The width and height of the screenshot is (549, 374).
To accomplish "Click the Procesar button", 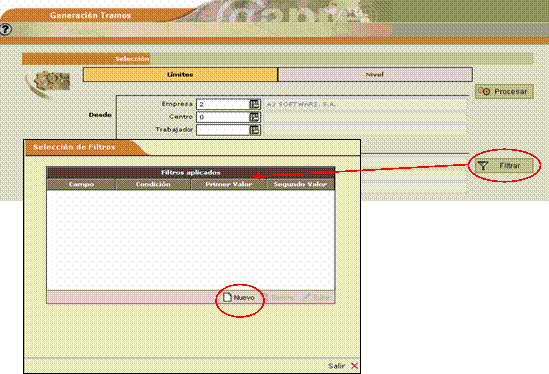I will point(504,91).
